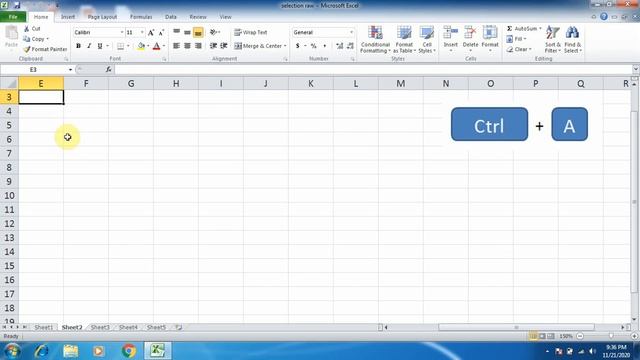Open Format as Table gallery
Image resolution: width=640 pixels, height=360 pixels.
(x=404, y=39)
